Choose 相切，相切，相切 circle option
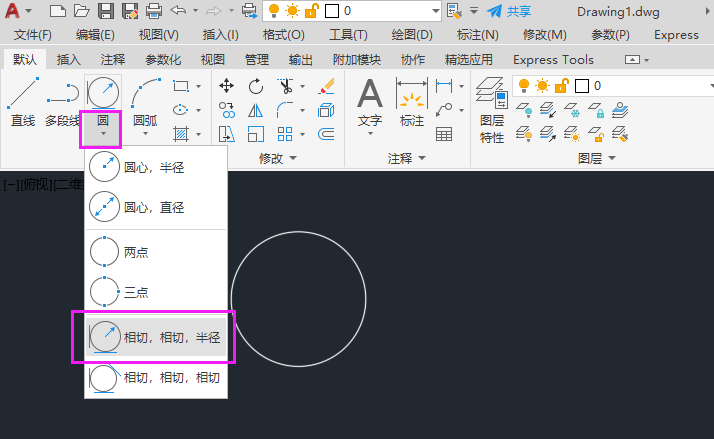The width and height of the screenshot is (714, 439). point(156,378)
